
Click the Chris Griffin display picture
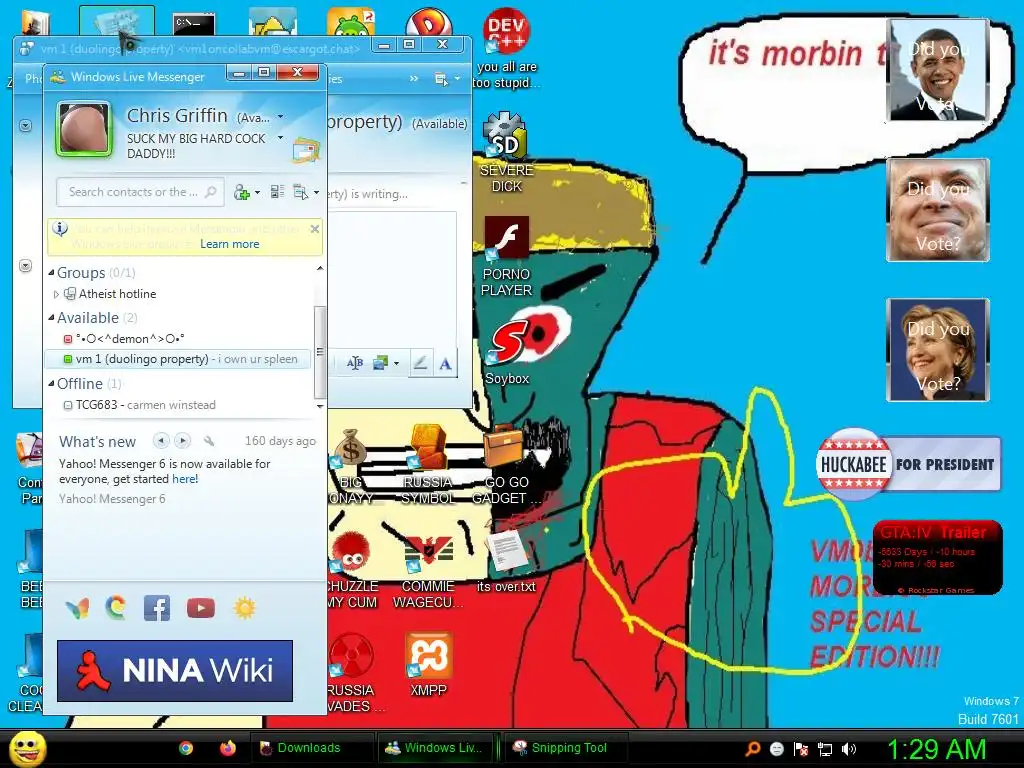point(84,129)
